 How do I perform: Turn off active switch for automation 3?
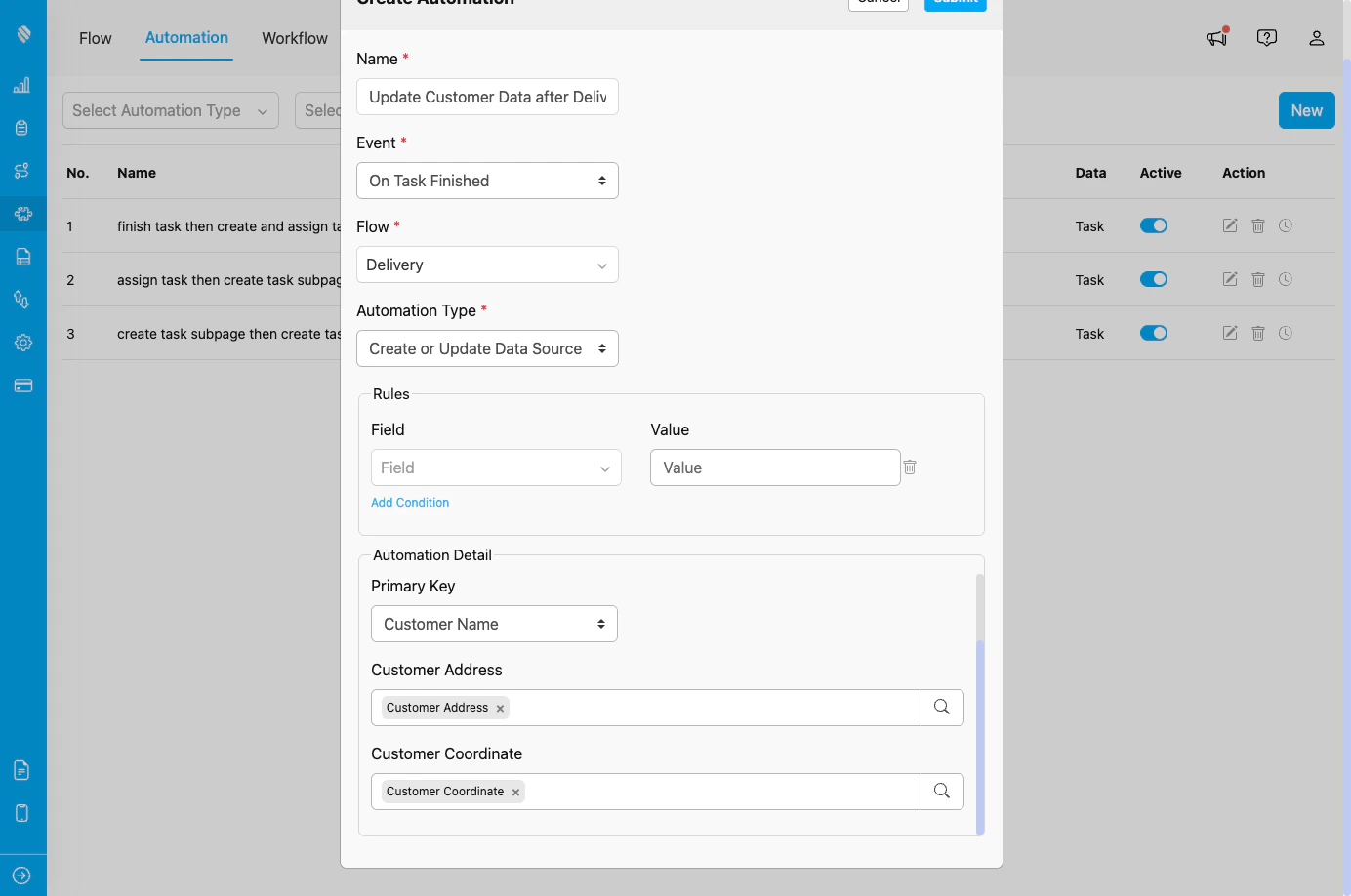1154,333
